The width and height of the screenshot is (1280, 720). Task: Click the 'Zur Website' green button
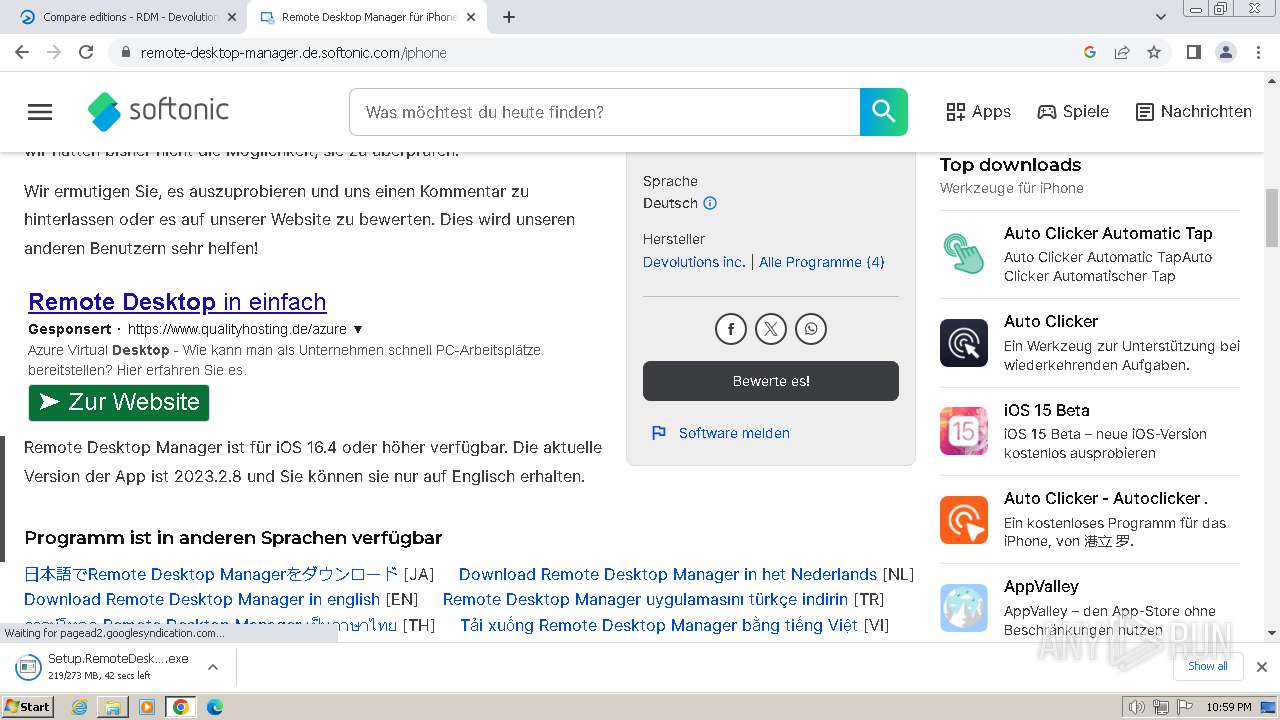click(119, 402)
